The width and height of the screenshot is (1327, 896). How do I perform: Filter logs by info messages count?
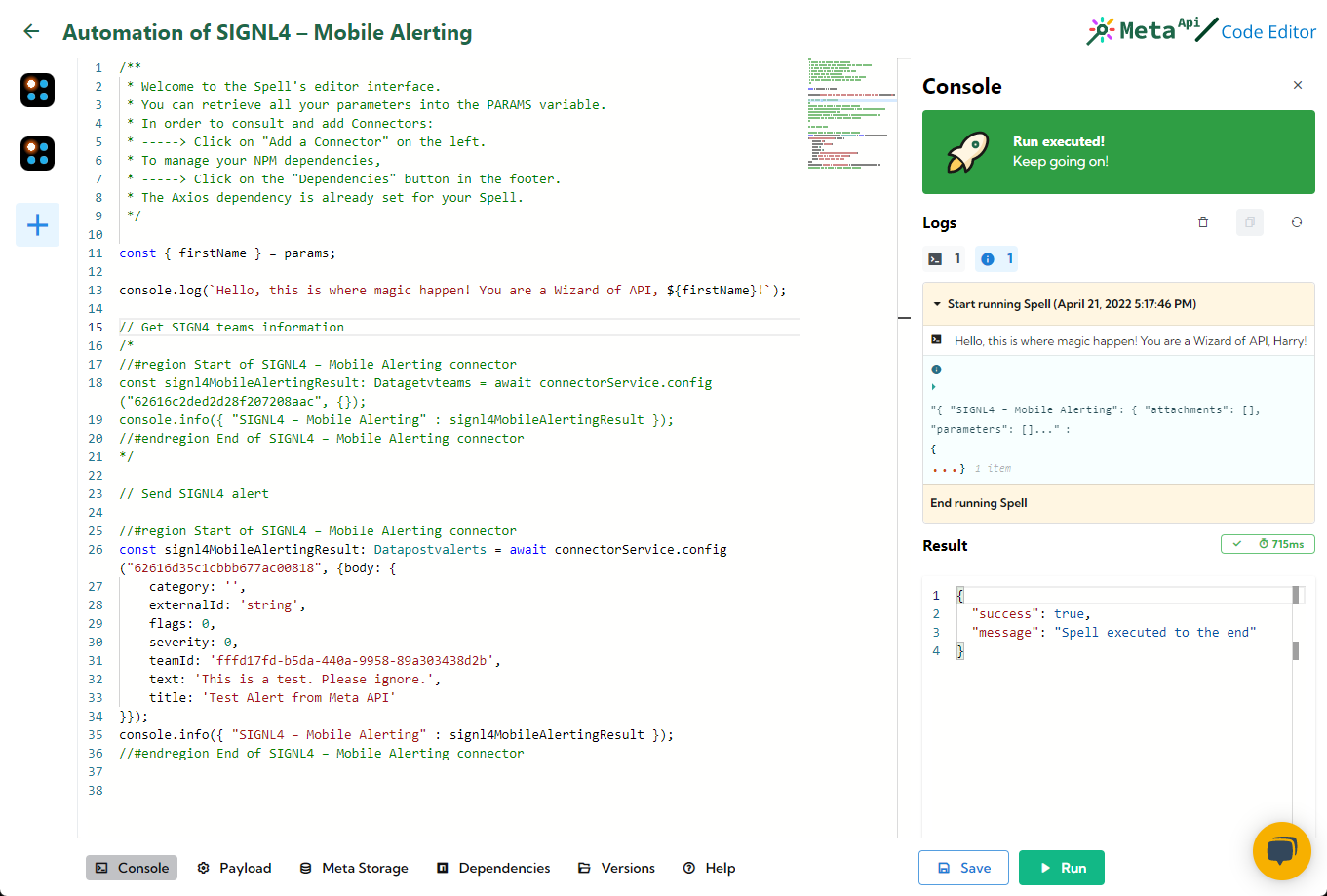(996, 258)
